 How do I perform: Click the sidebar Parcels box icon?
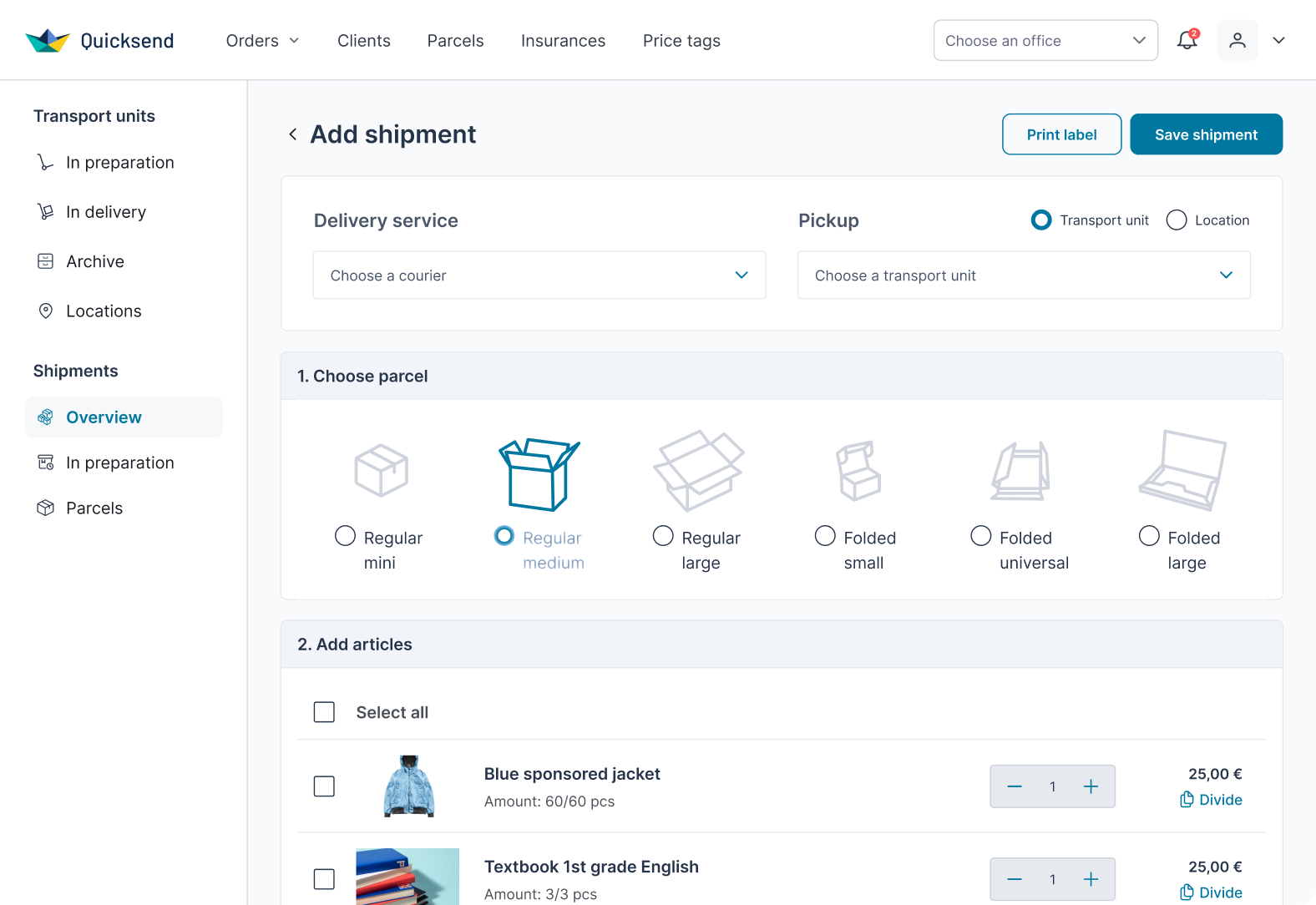coord(45,508)
